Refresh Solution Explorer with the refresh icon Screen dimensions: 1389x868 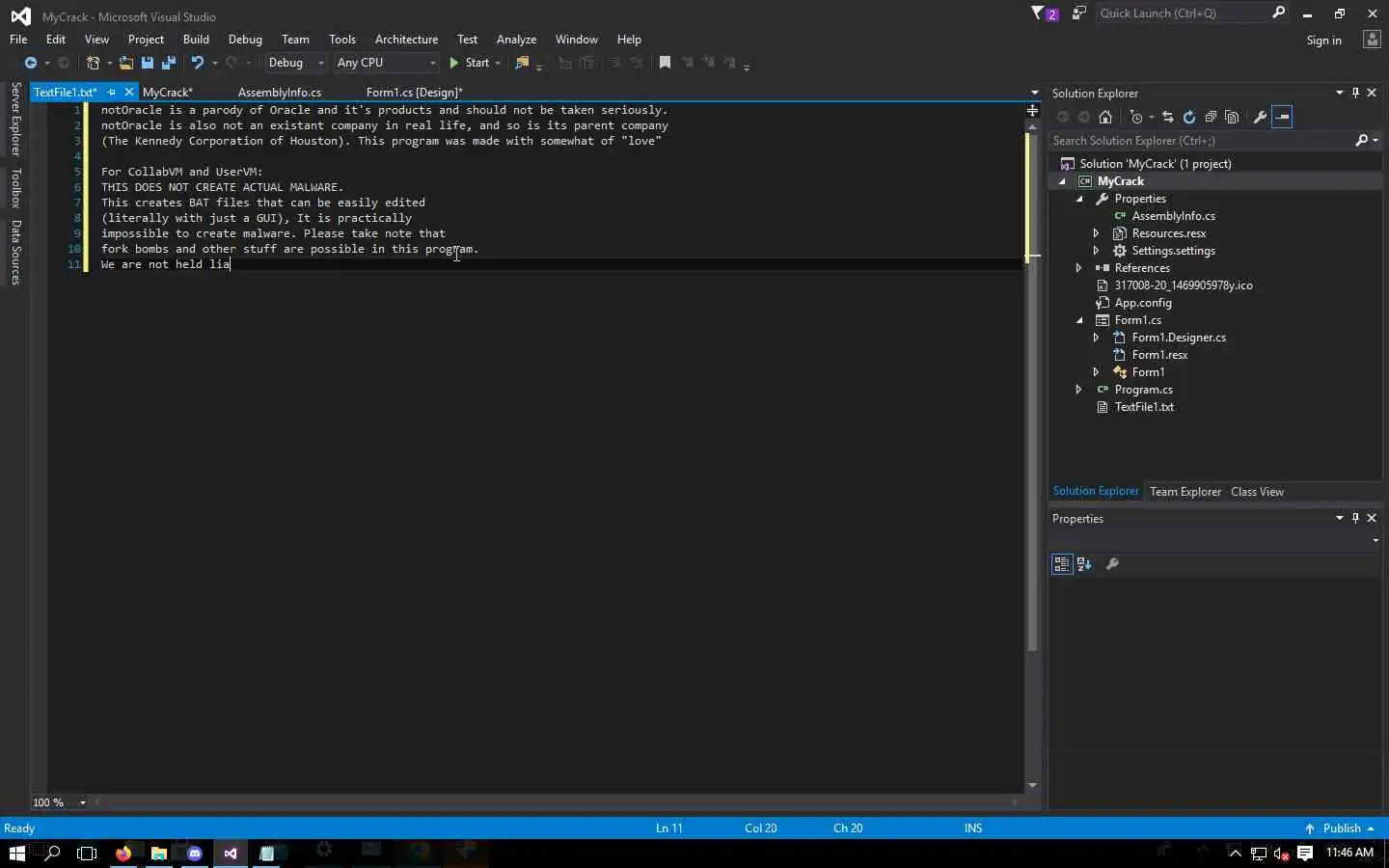tap(1188, 117)
